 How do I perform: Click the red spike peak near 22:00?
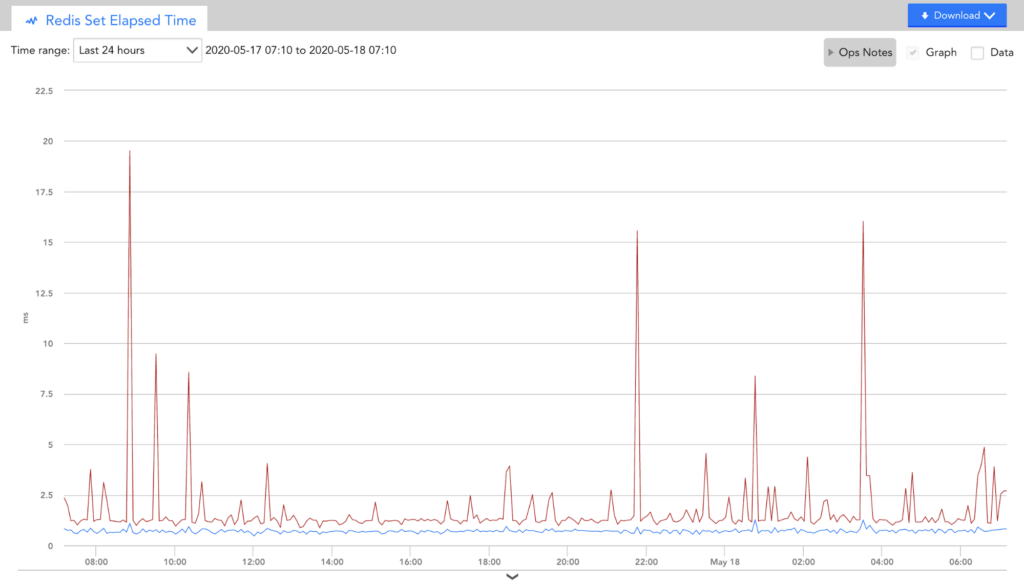tap(637, 233)
